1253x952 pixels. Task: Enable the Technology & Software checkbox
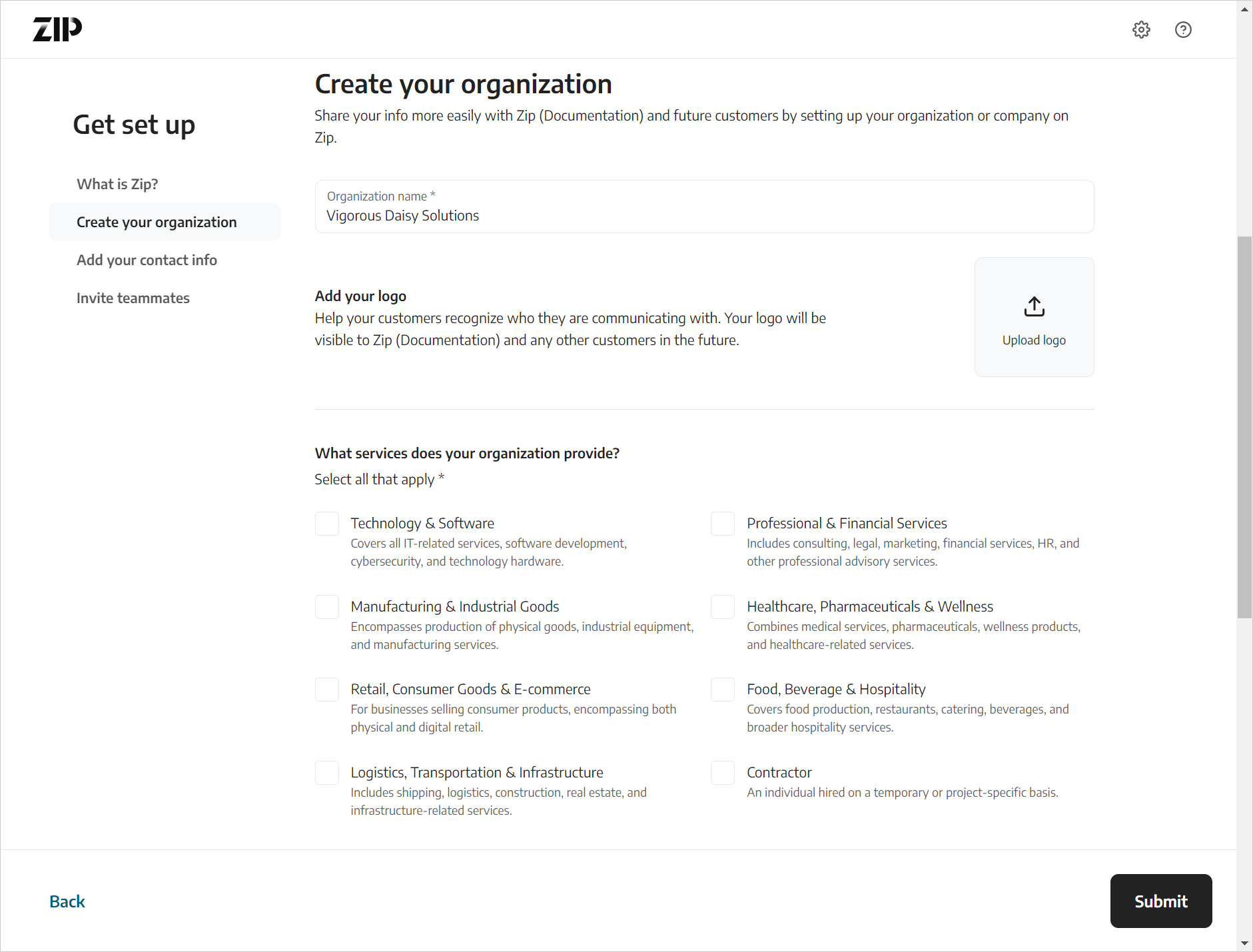pos(326,524)
